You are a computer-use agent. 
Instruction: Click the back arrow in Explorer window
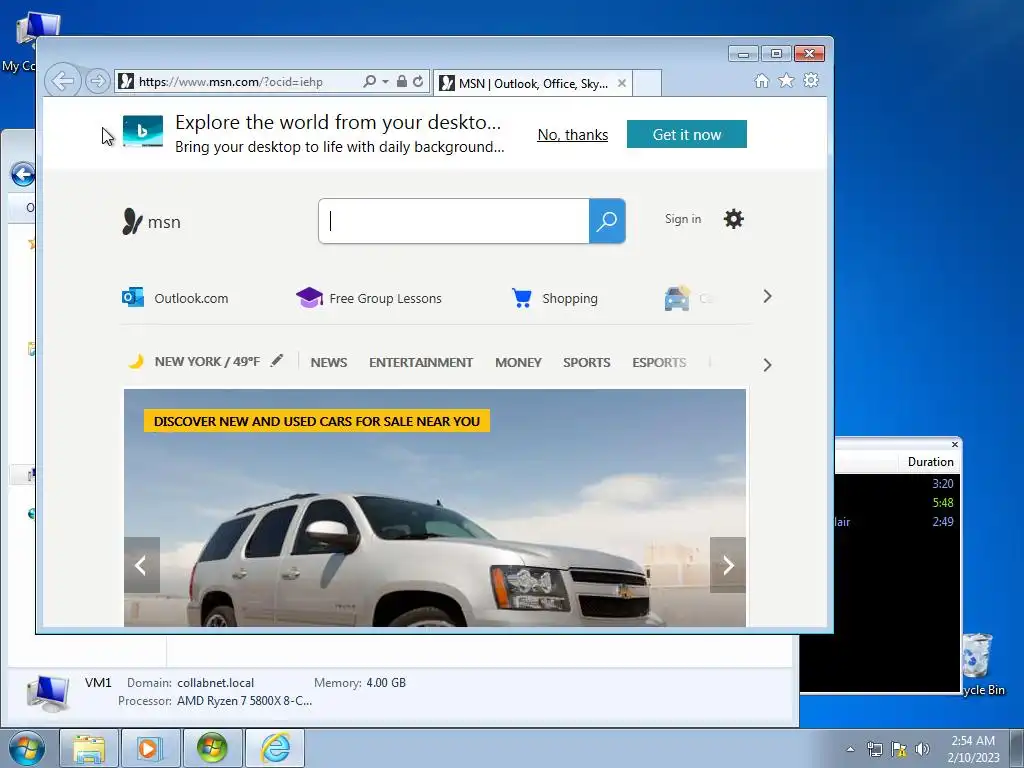click(x=22, y=174)
